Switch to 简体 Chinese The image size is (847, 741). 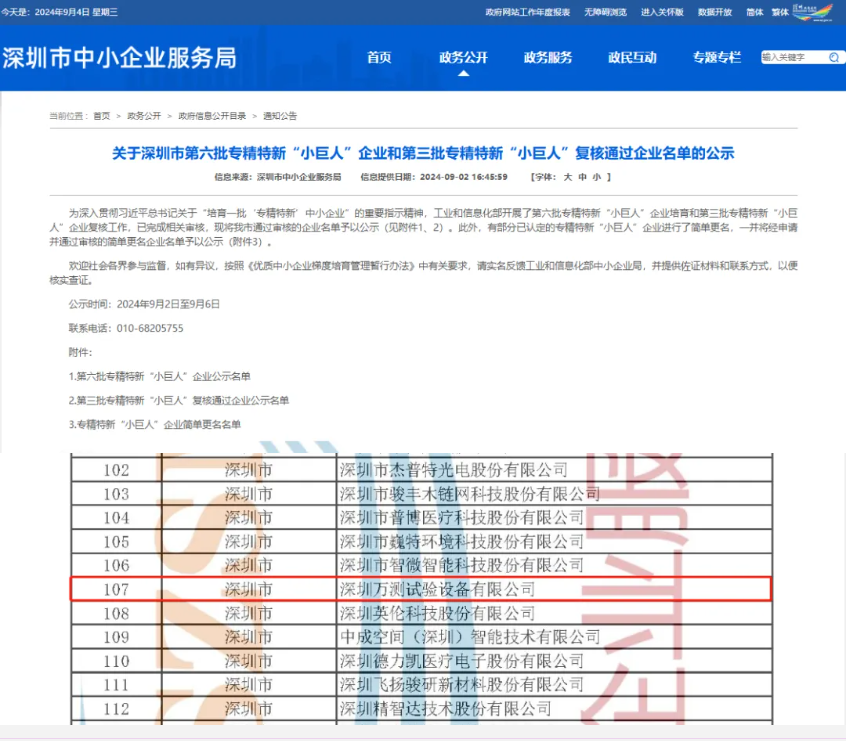point(755,12)
